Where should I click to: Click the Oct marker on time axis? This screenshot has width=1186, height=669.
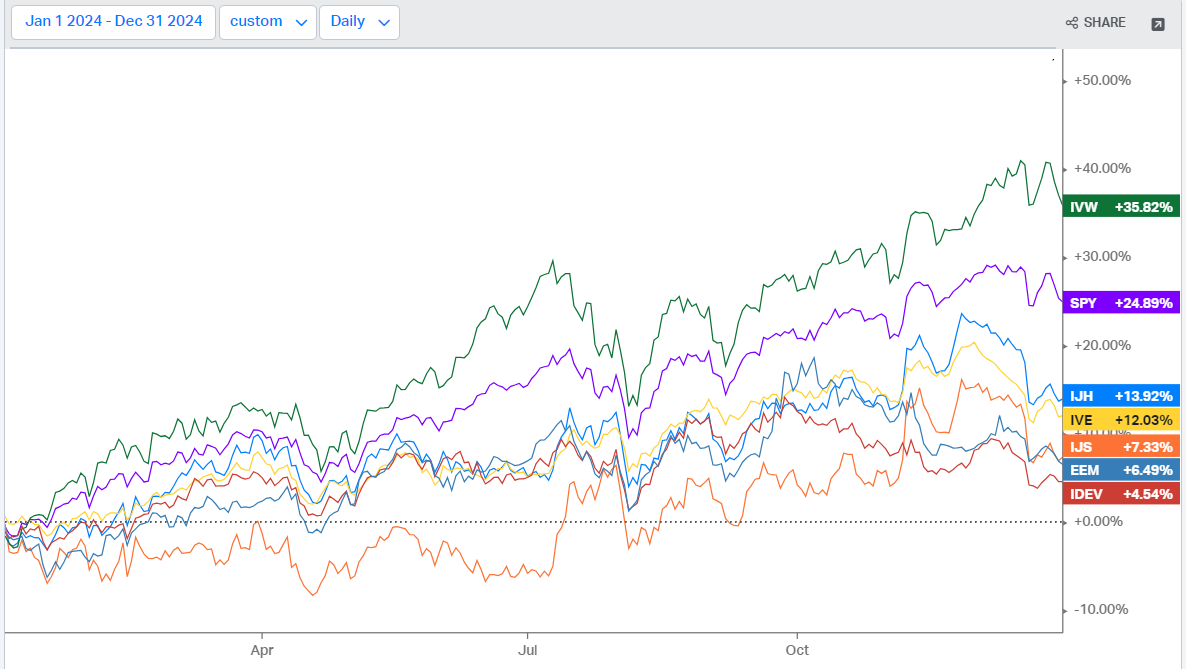pyautogui.click(x=797, y=649)
